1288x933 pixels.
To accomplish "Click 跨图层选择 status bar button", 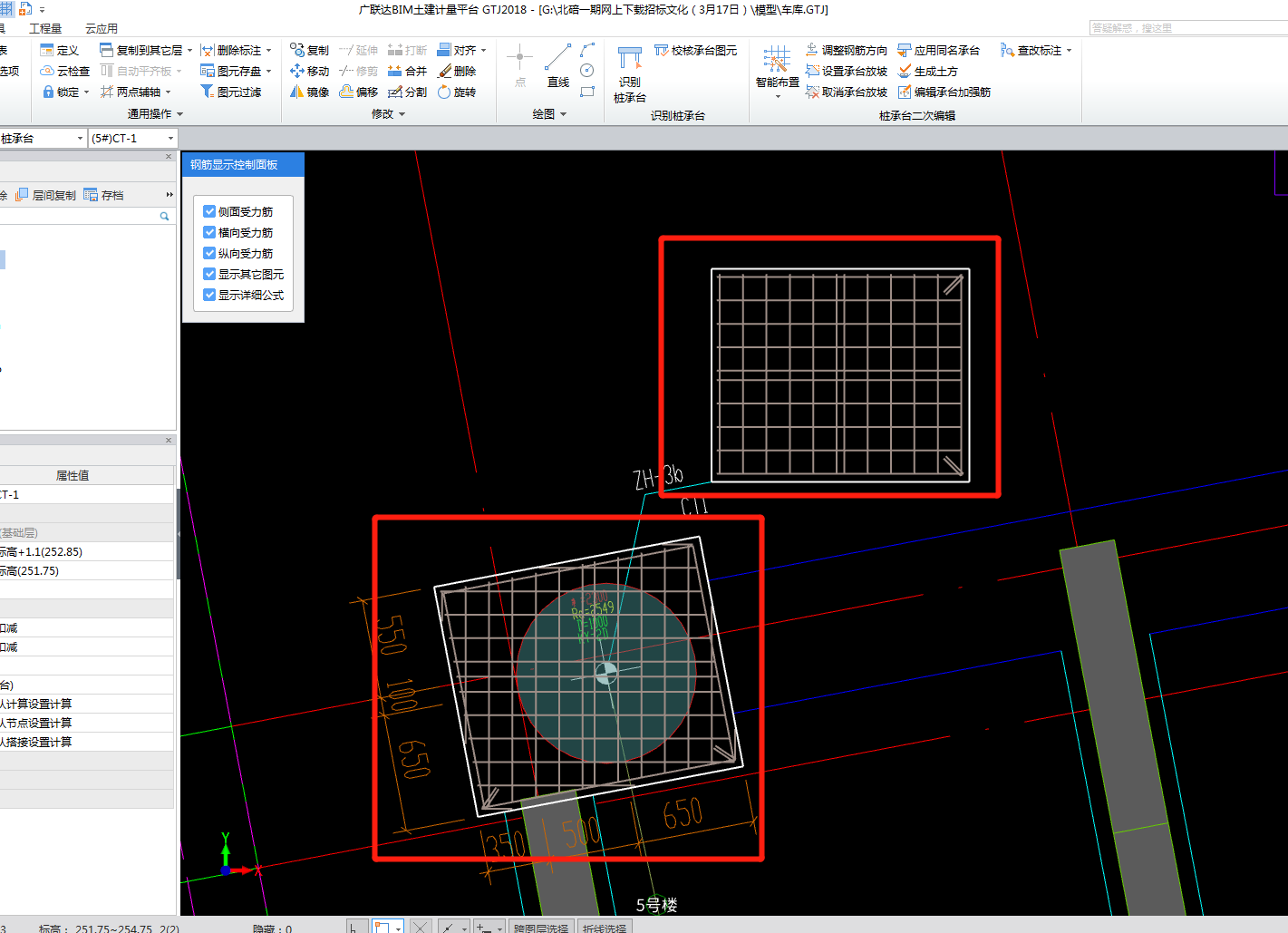I will point(541,928).
